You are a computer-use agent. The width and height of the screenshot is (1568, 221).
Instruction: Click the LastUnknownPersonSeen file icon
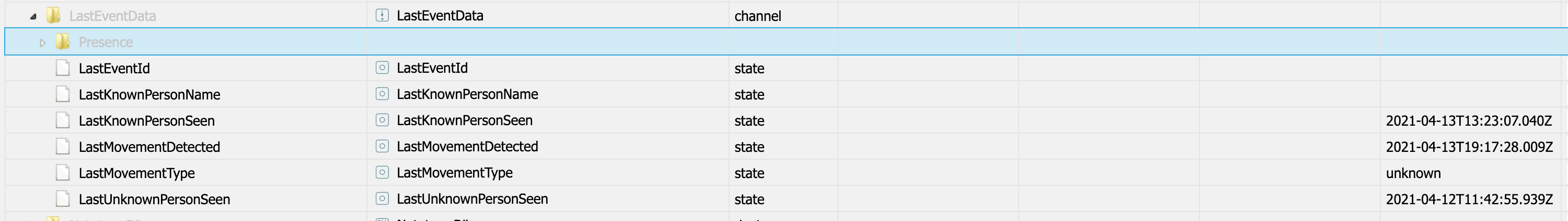[62, 199]
